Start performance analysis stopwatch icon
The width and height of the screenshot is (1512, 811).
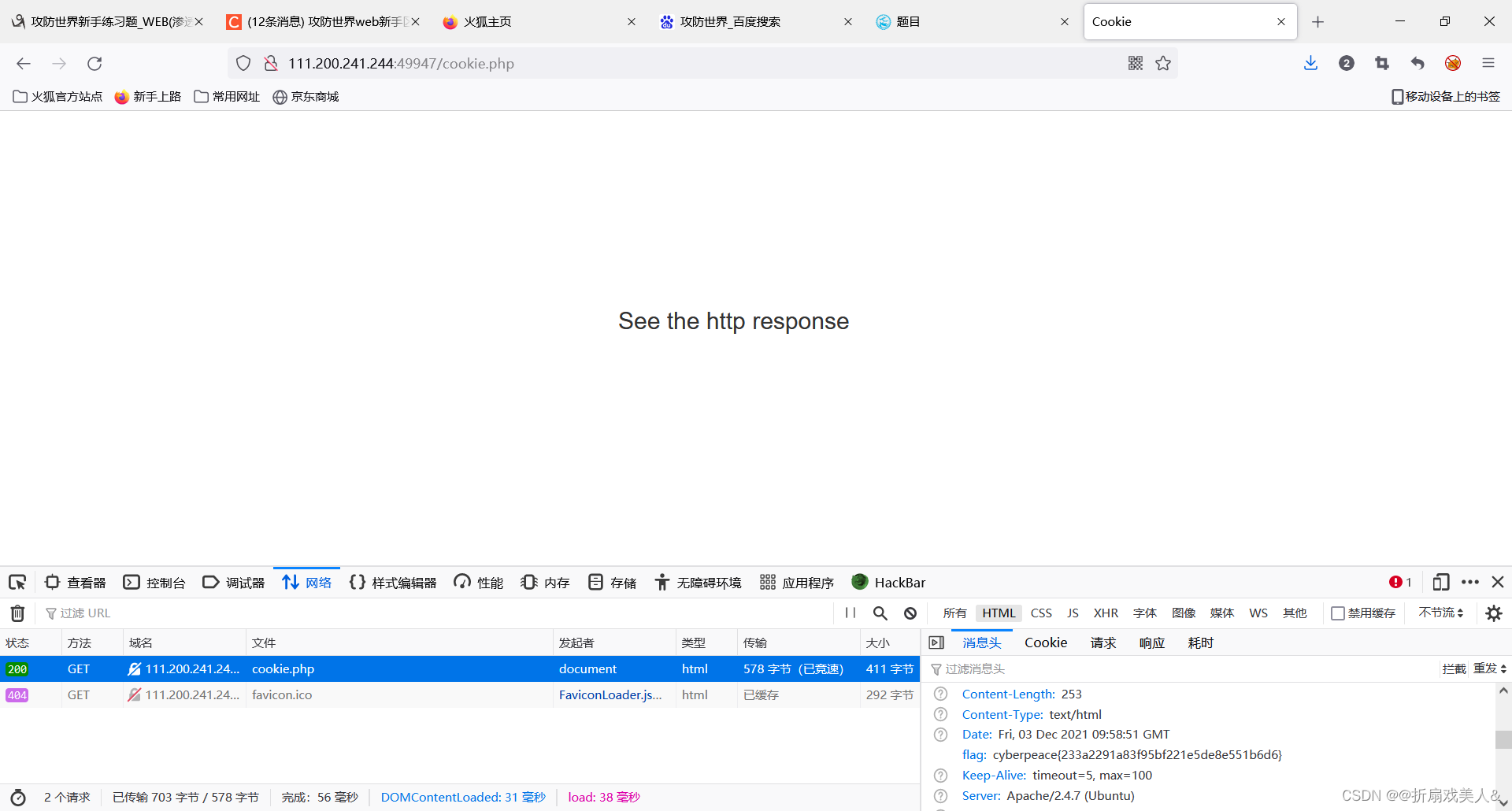[x=18, y=798]
